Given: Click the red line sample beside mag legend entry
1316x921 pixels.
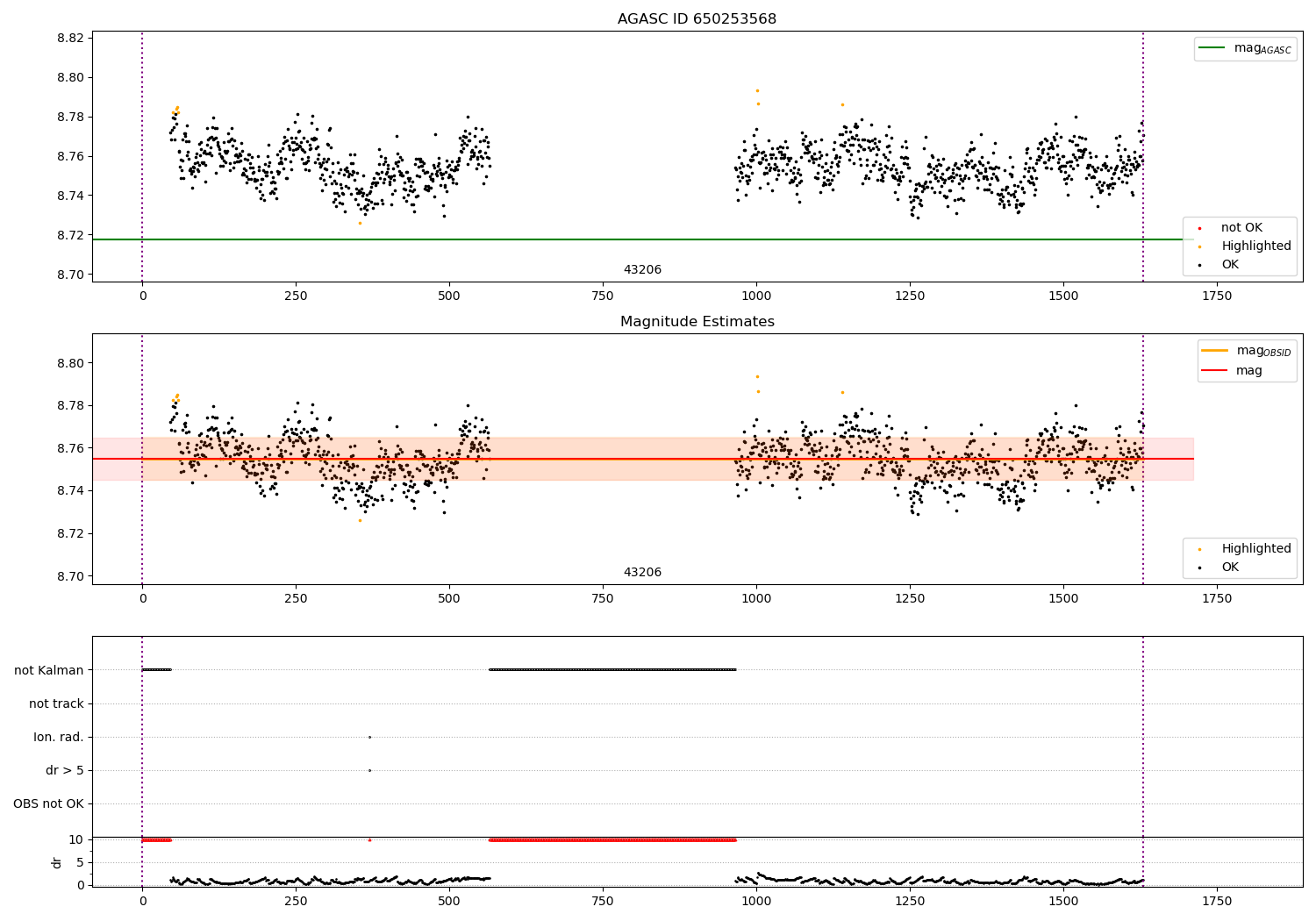Looking at the screenshot, I should click(1215, 371).
